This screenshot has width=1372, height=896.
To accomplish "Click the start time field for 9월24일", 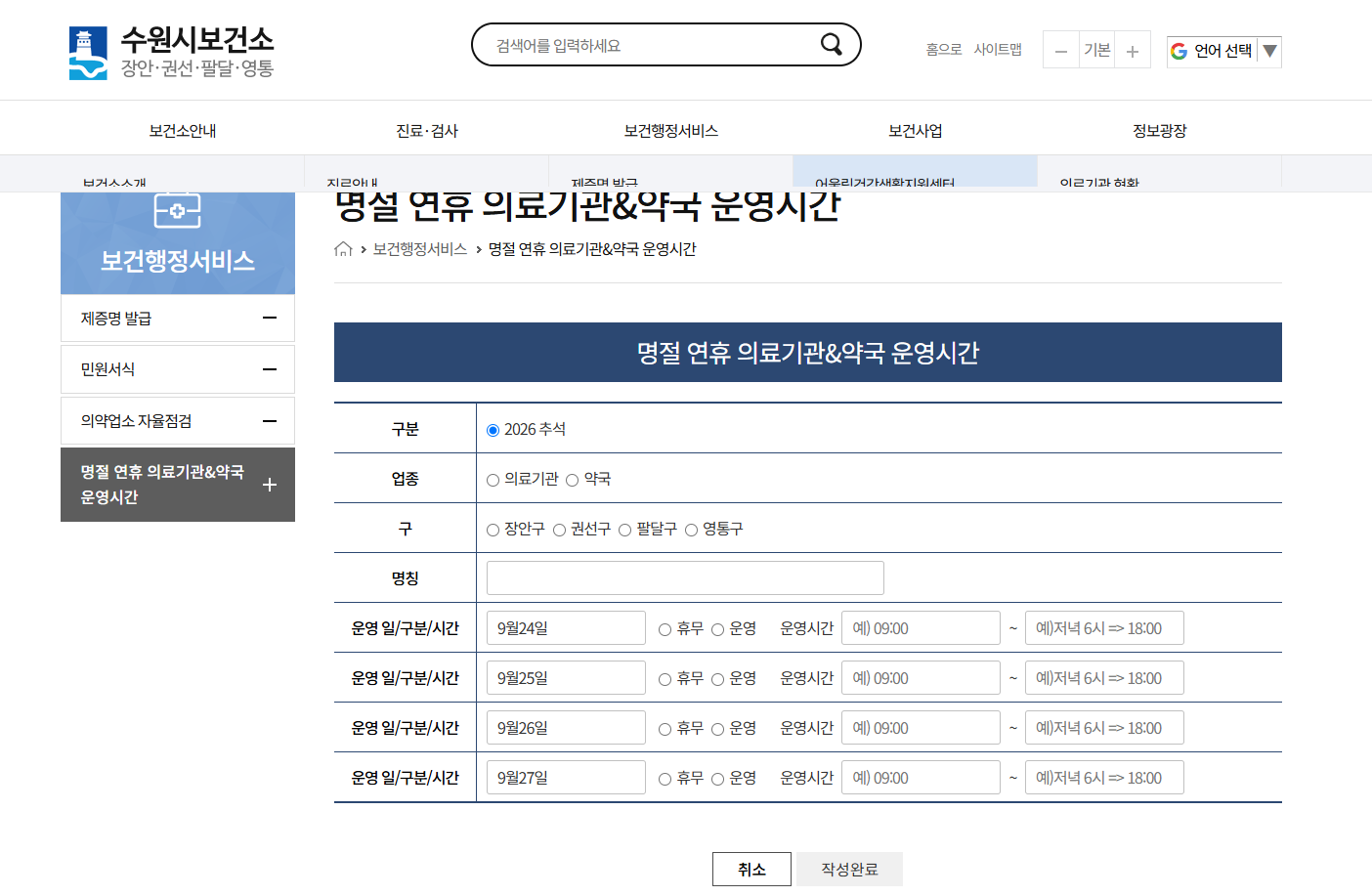I will point(921,627).
